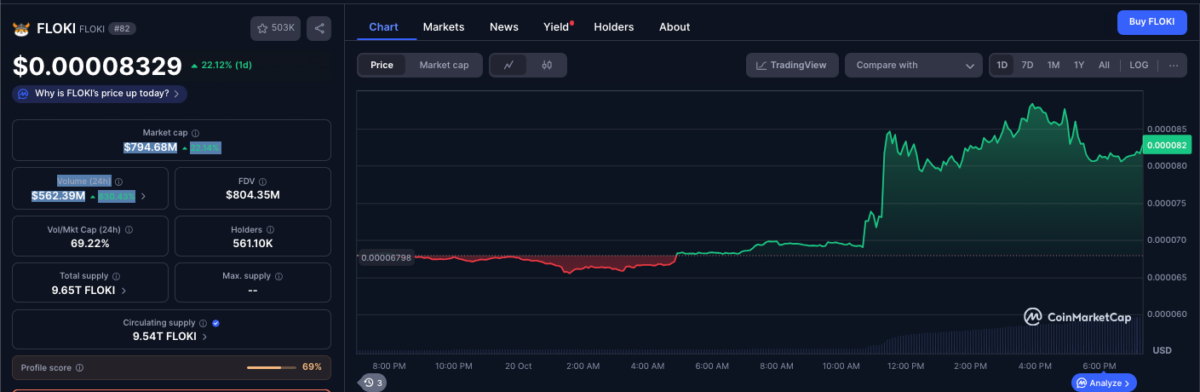
Task: Share FLOKI page via share icon
Action: point(320,28)
